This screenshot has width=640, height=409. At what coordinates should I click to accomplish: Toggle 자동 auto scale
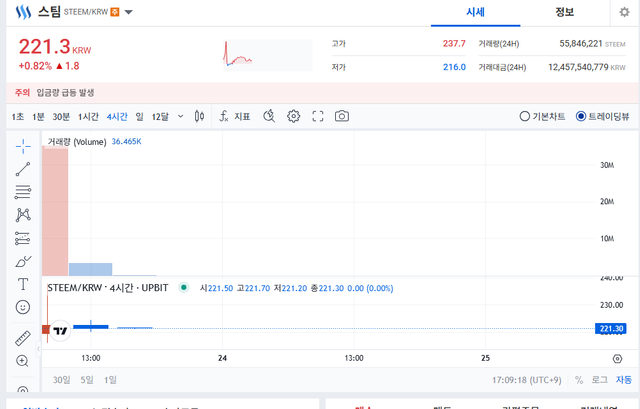coord(624,380)
